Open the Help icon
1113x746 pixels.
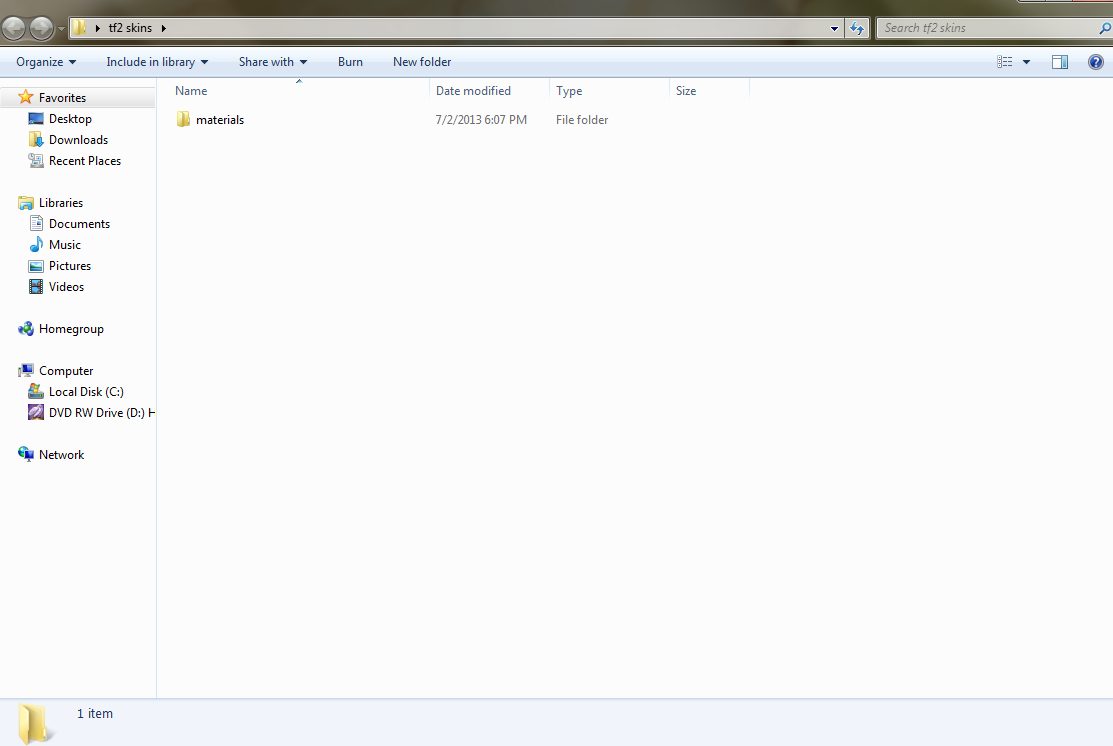pyautogui.click(x=1095, y=62)
